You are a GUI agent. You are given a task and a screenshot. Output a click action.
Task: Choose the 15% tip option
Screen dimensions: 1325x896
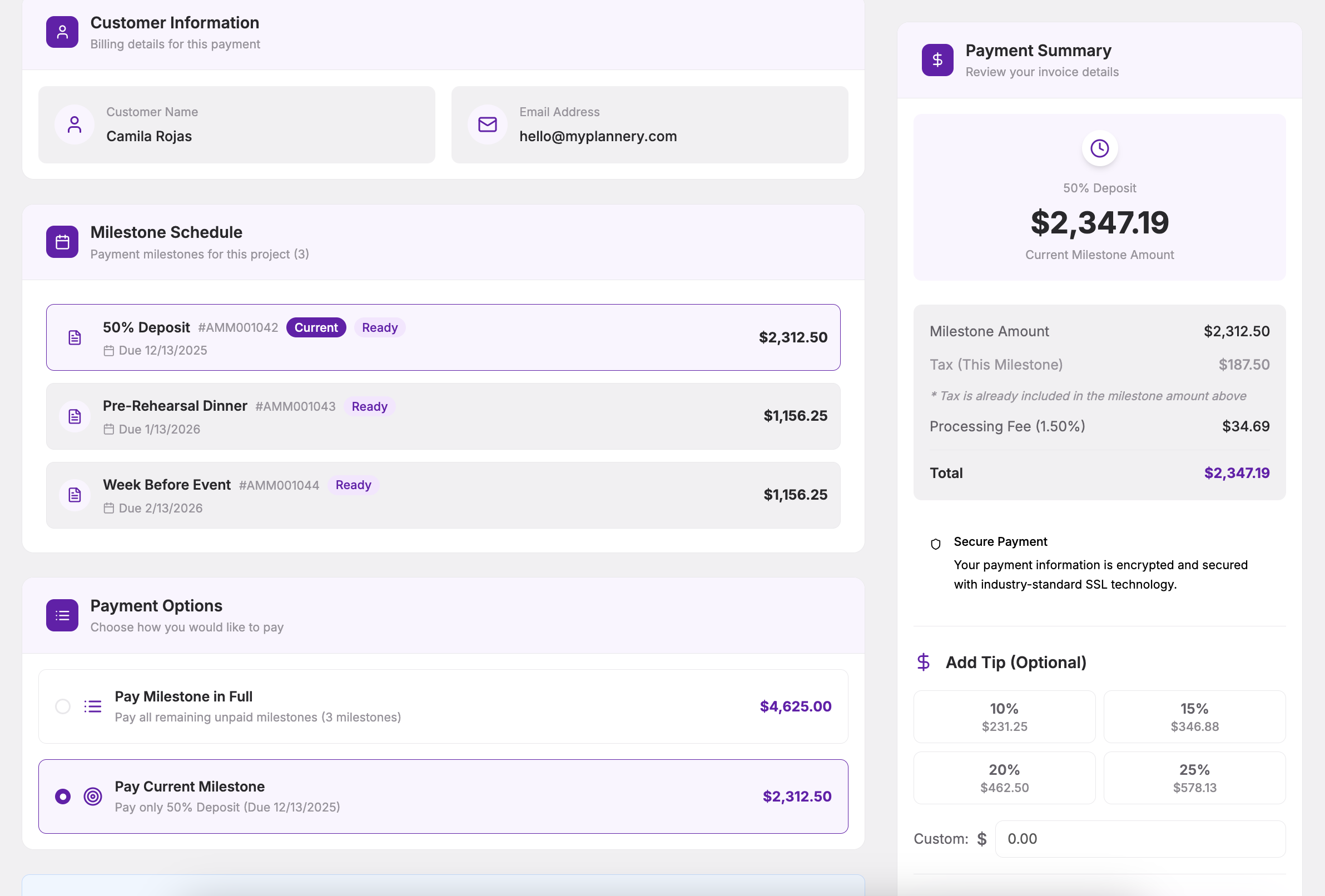1194,716
